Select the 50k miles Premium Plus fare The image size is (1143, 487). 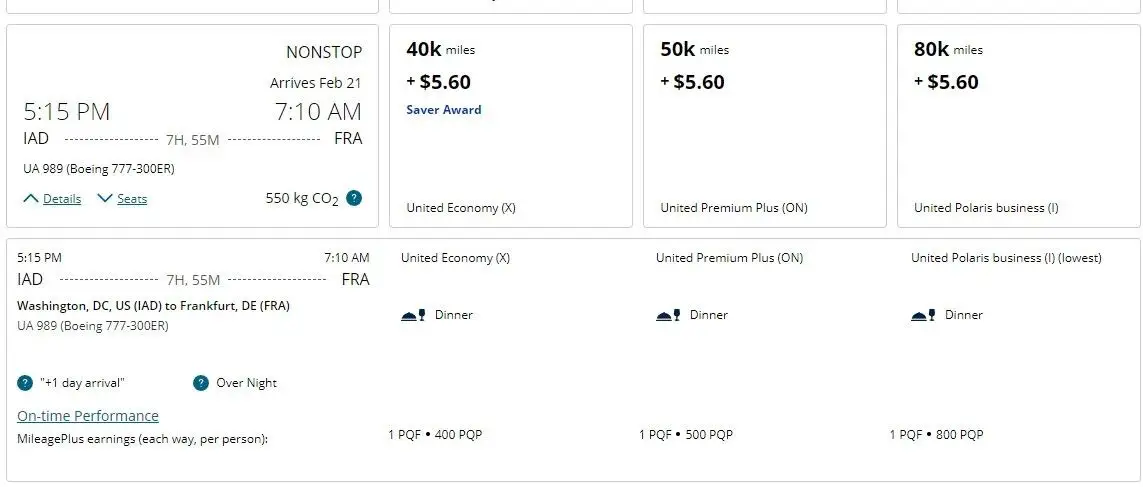[765, 126]
